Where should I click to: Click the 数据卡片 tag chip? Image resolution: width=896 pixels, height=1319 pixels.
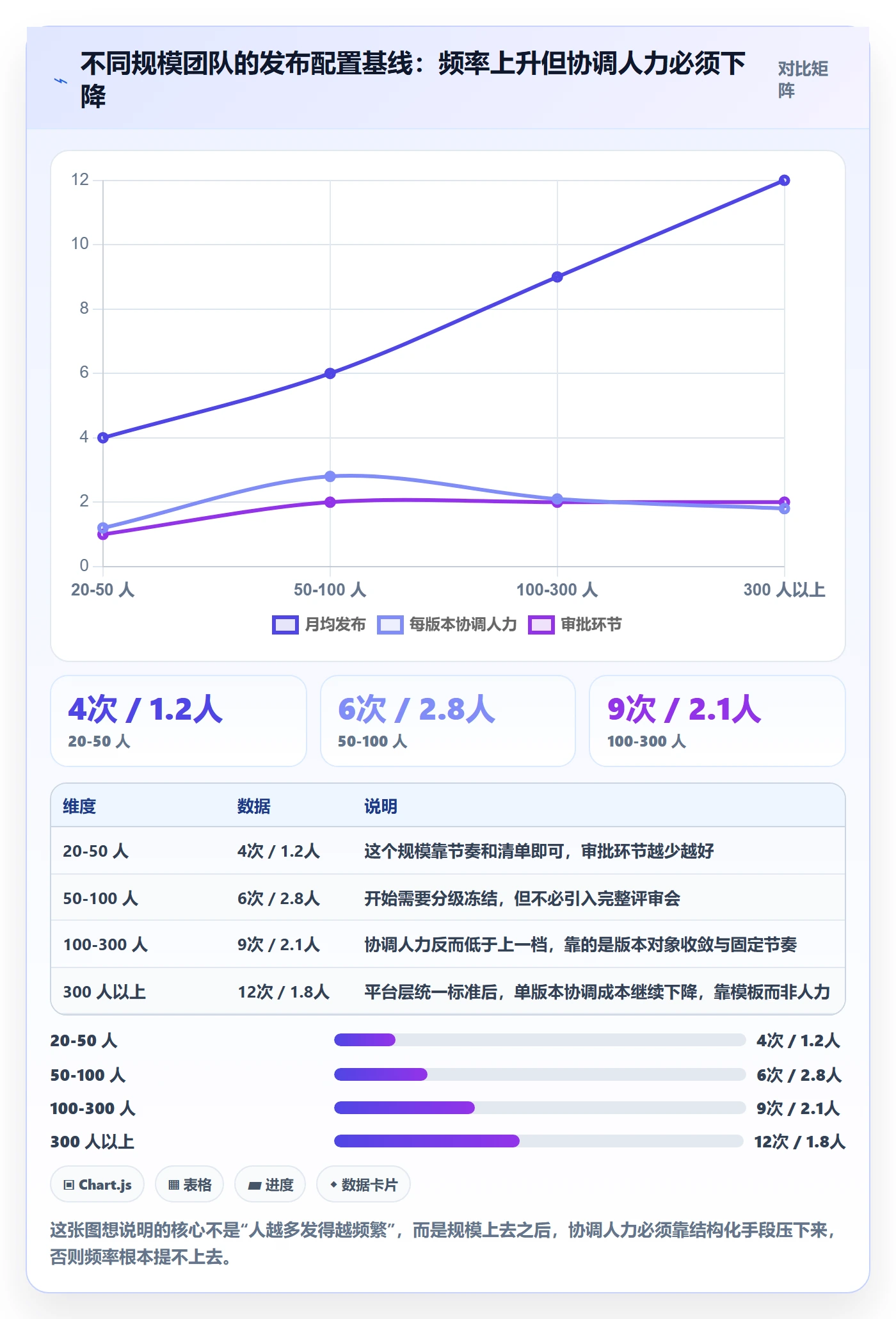click(364, 1185)
